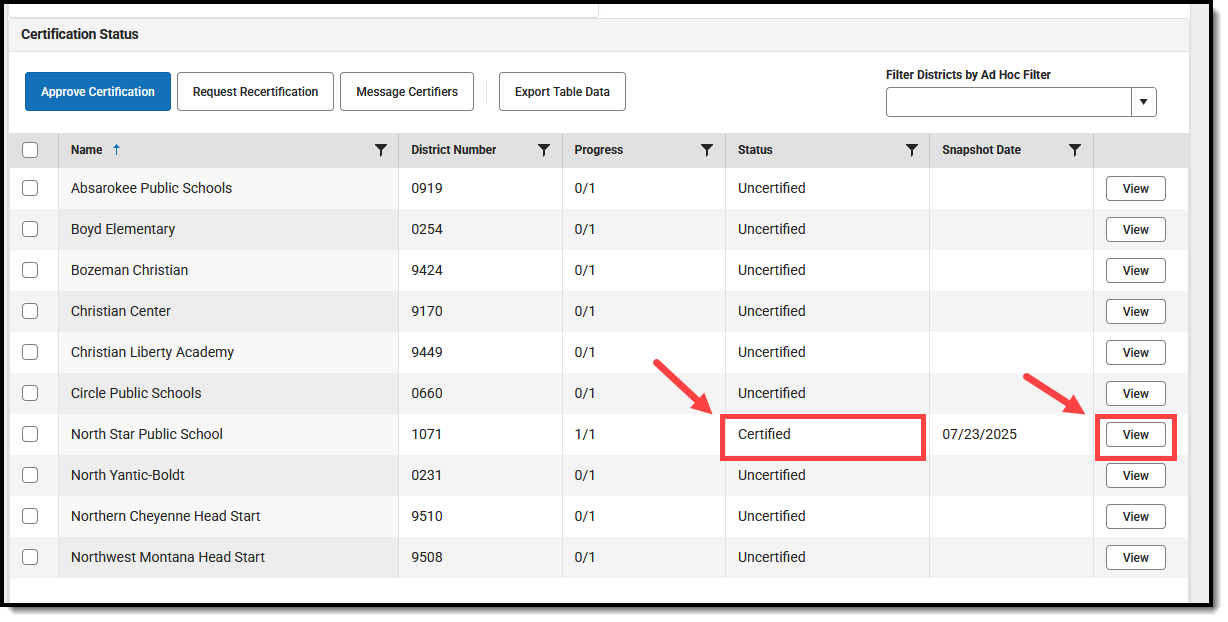Check the Boyd Elementary row
The width and height of the screenshot is (1228, 622).
[30, 229]
